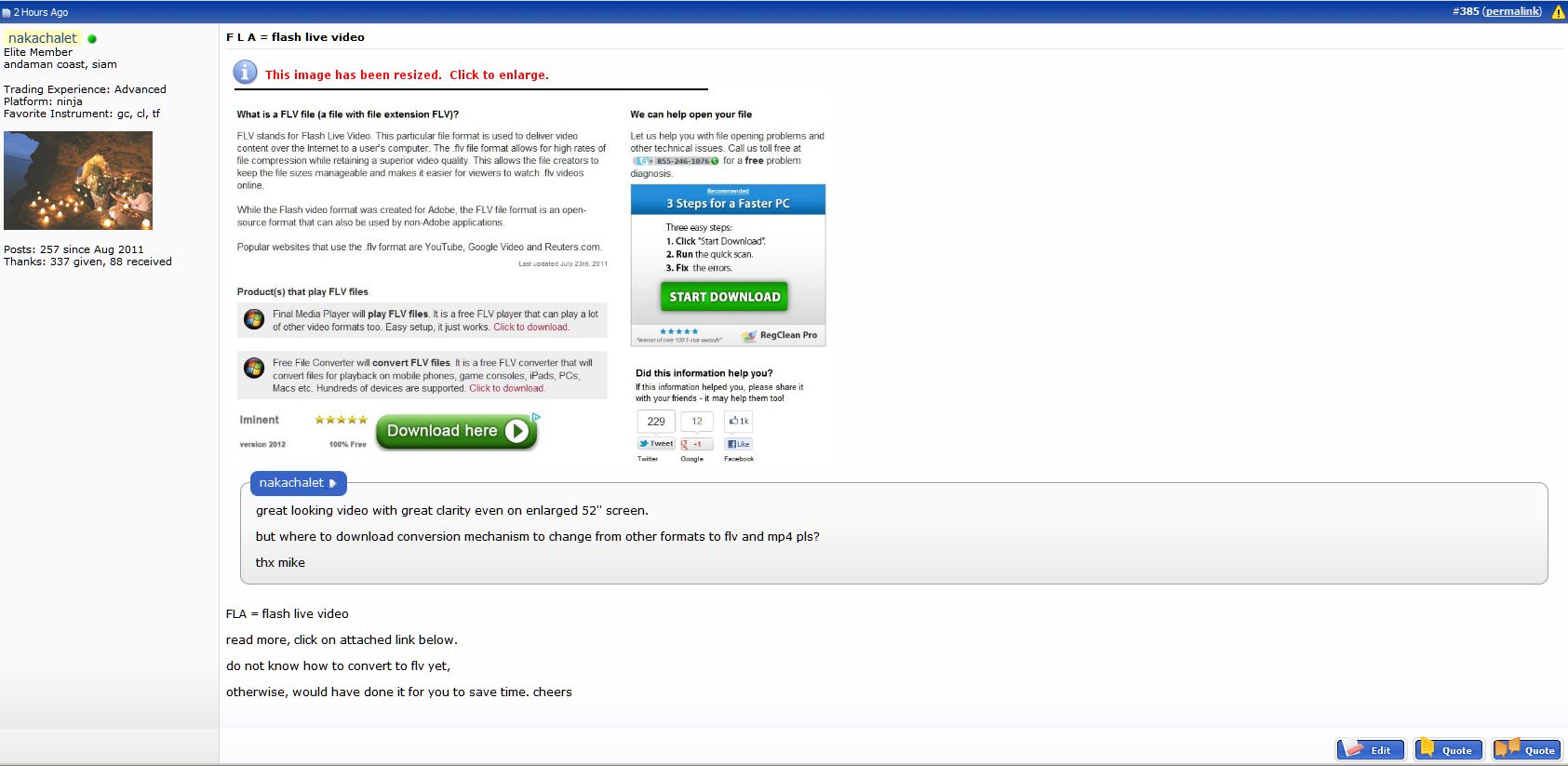Click "Click to download" for Free File Converter
The width and height of the screenshot is (1568, 766).
coord(506,389)
